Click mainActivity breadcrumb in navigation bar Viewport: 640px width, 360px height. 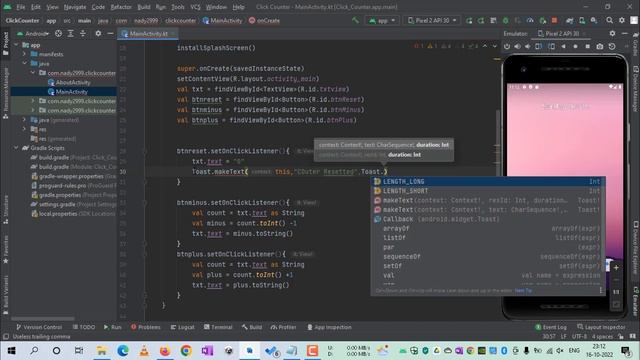tap(222, 20)
